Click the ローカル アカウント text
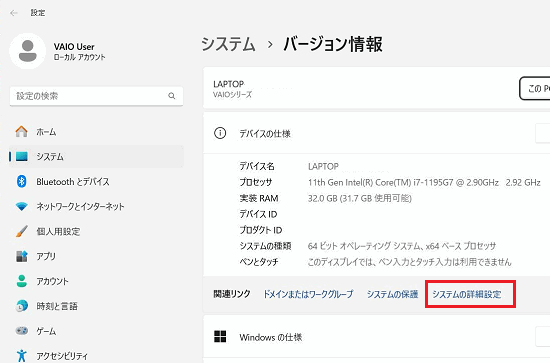550x363 pixels. pos(79,57)
